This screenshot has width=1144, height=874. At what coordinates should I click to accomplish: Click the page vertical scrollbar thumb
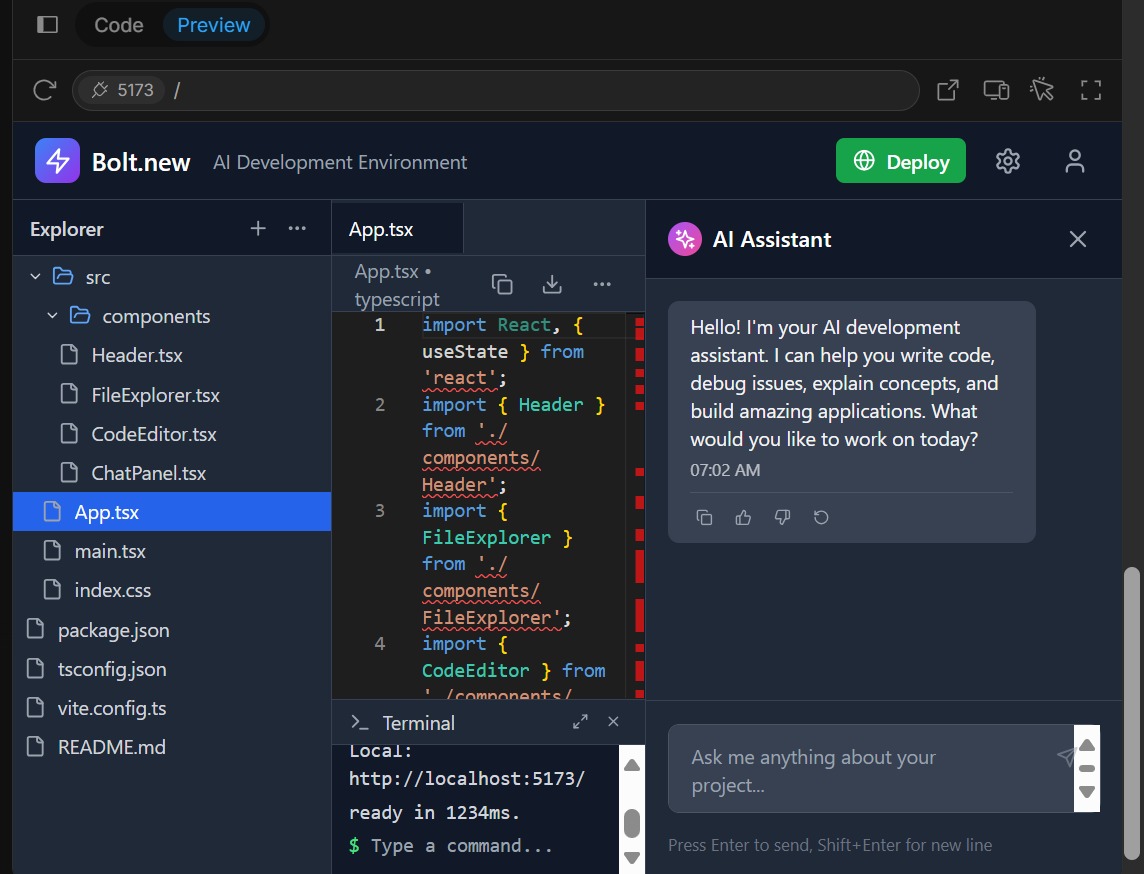click(1132, 713)
